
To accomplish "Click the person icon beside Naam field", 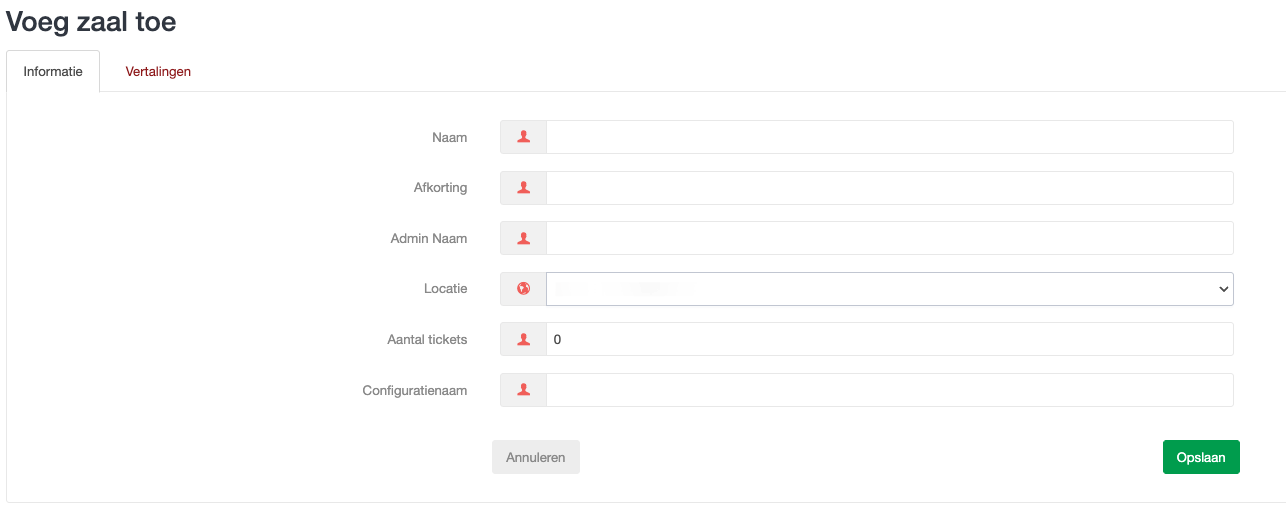I will pos(523,137).
